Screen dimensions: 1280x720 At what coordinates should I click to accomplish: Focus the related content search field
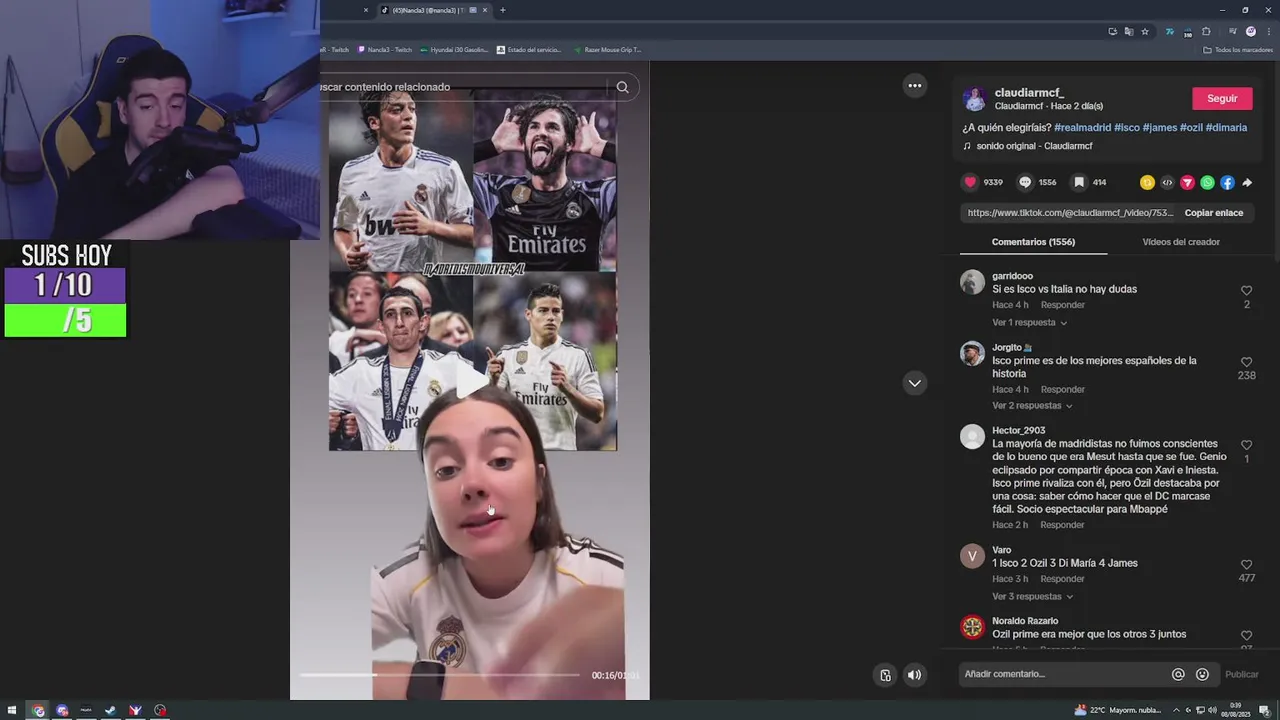465,87
